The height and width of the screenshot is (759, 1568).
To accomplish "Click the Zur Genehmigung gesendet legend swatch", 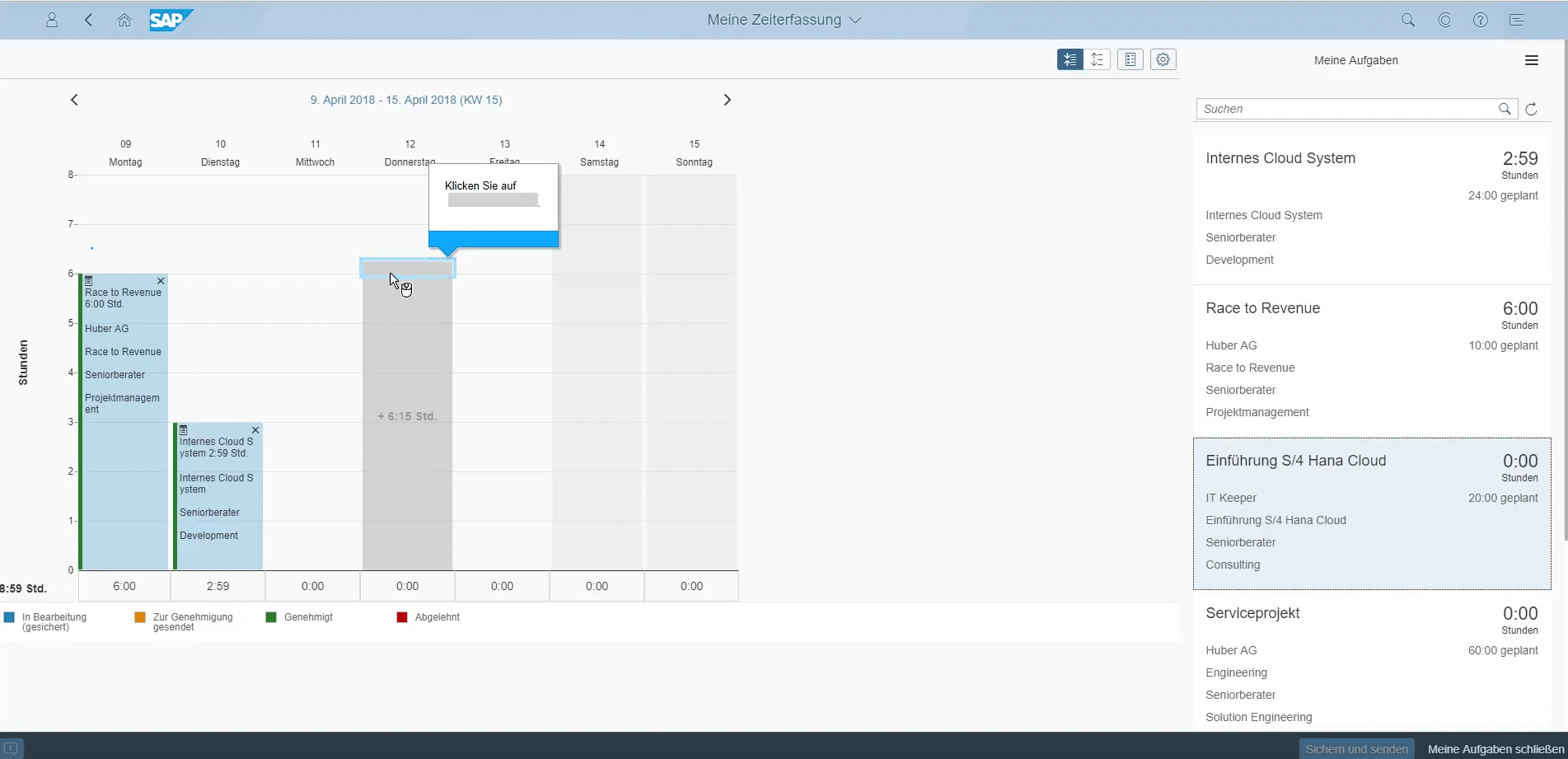I will click(x=140, y=617).
